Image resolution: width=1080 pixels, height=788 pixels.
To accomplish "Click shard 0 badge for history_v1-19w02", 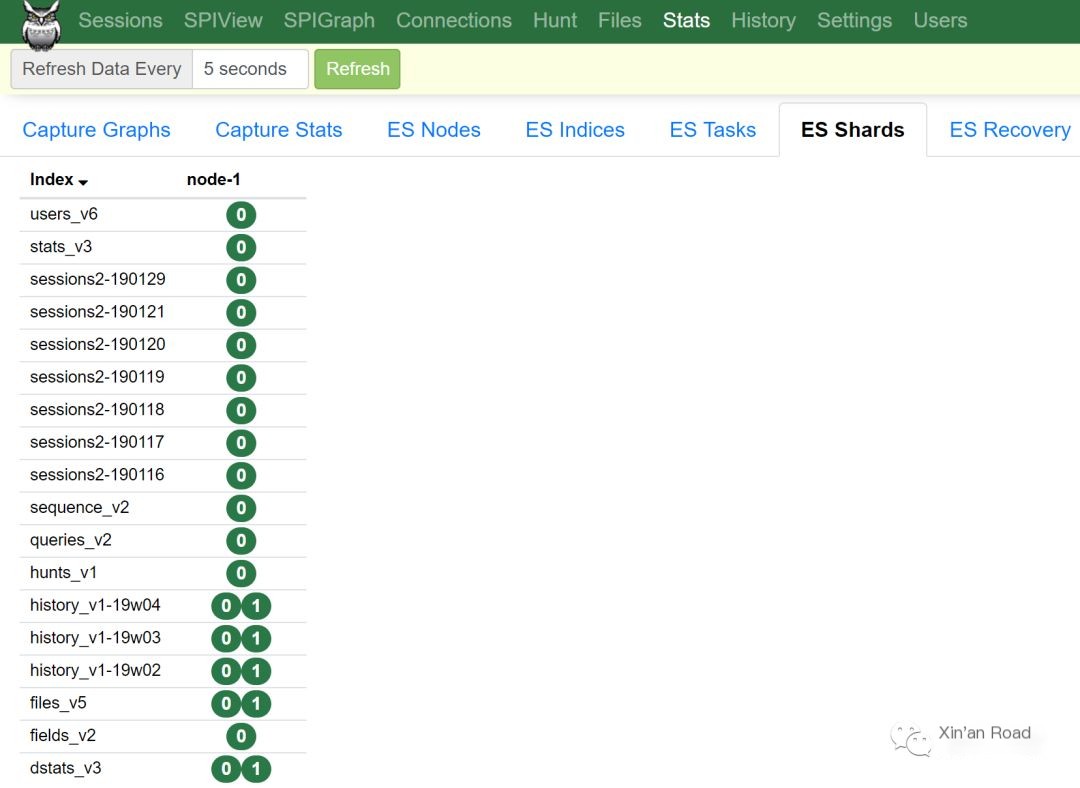I will click(226, 671).
